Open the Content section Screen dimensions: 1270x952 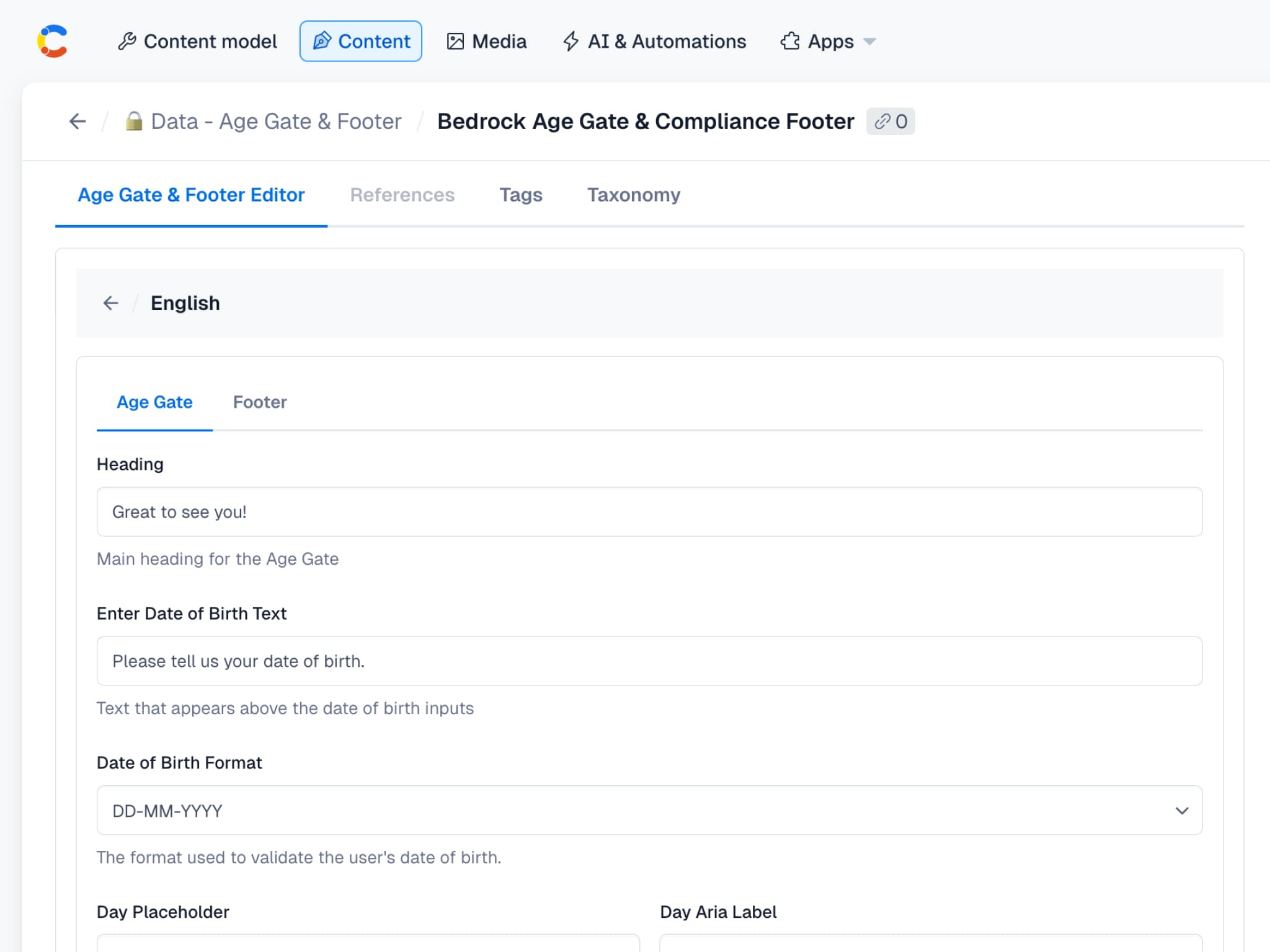click(x=361, y=41)
